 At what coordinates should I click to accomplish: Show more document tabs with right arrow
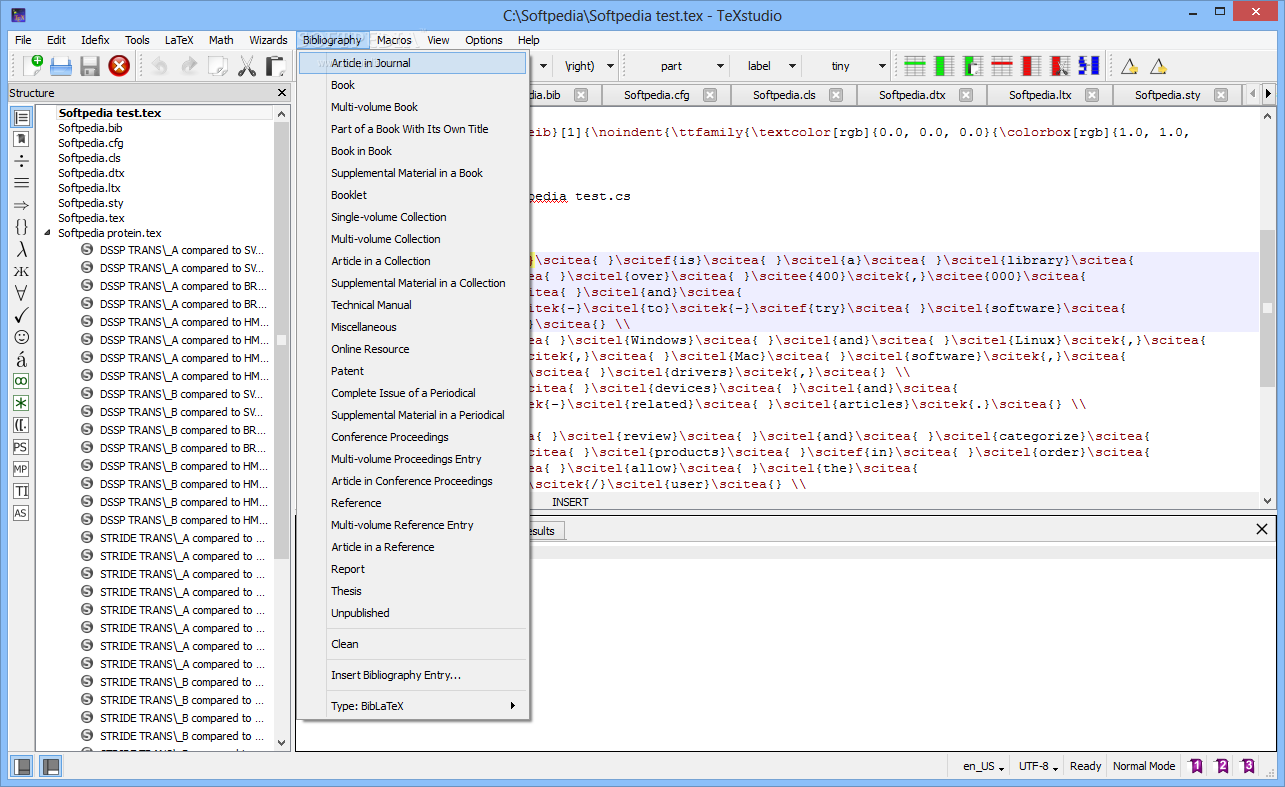(x=1268, y=94)
